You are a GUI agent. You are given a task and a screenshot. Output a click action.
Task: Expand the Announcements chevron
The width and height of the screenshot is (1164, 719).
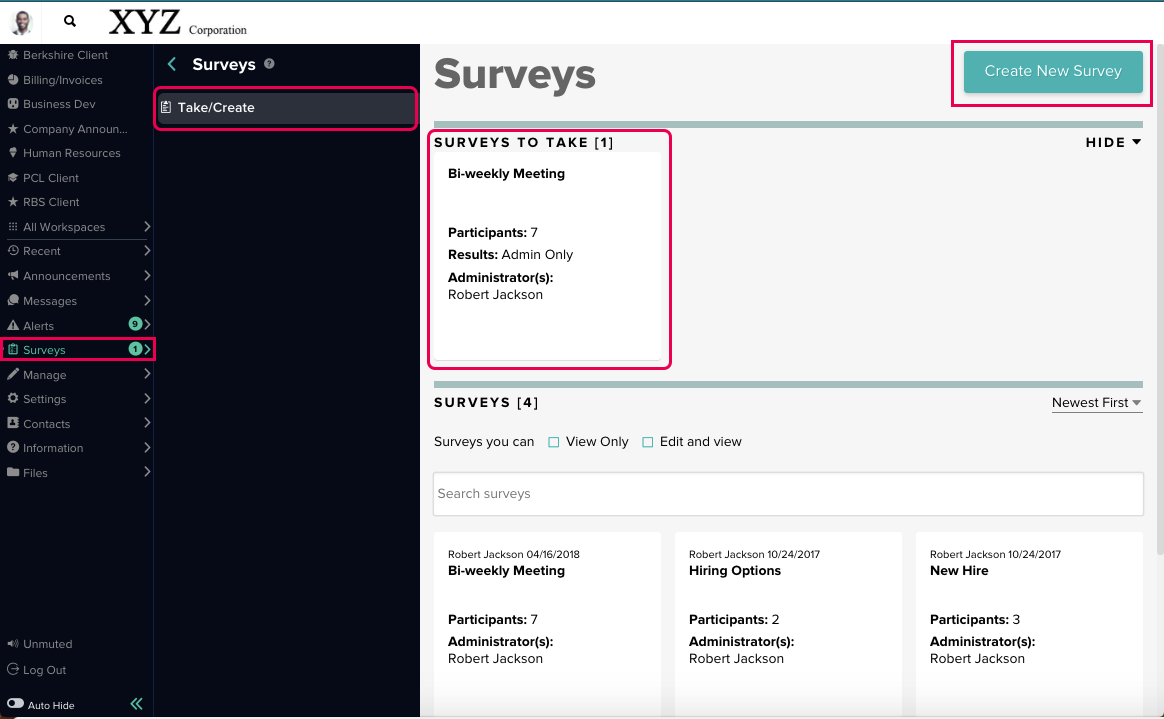[147, 275]
